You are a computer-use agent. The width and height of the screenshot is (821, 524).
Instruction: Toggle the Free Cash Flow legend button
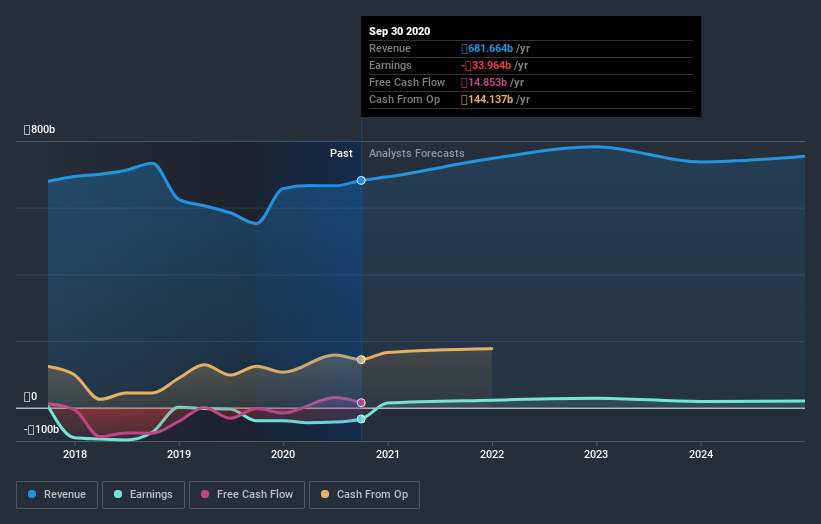tap(247, 495)
